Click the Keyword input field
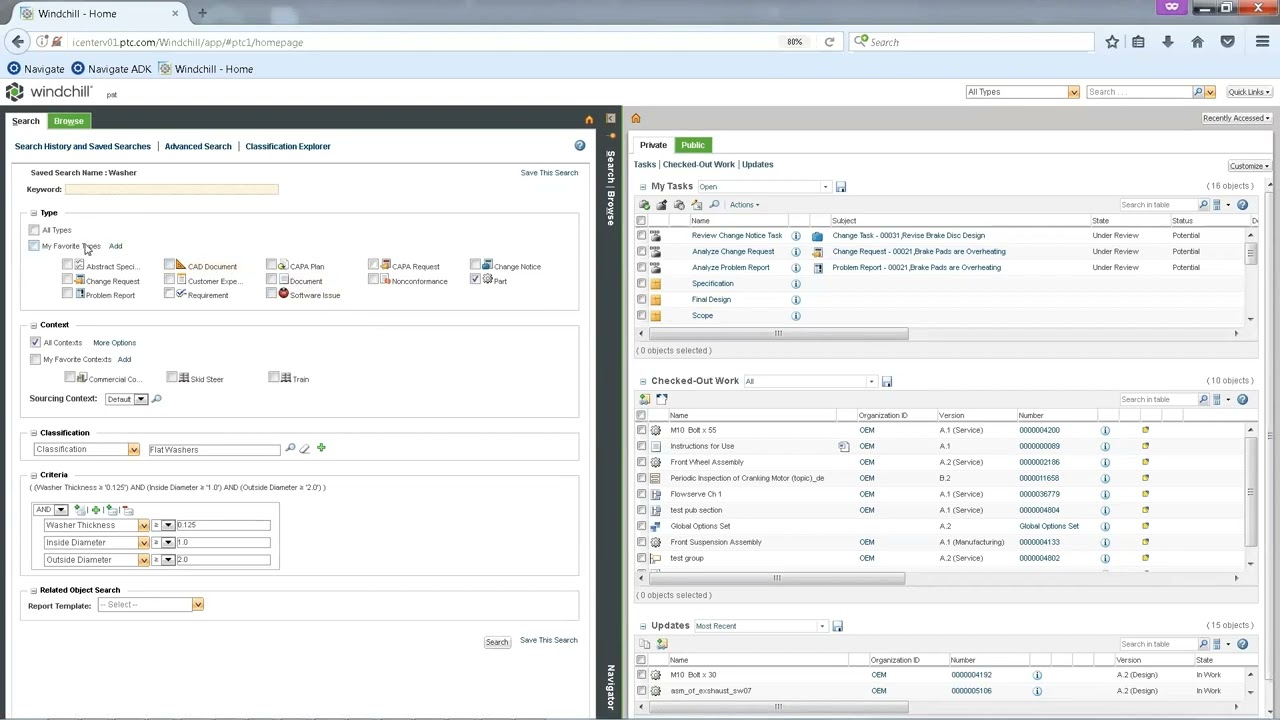The height and width of the screenshot is (720, 1280). (x=172, y=189)
